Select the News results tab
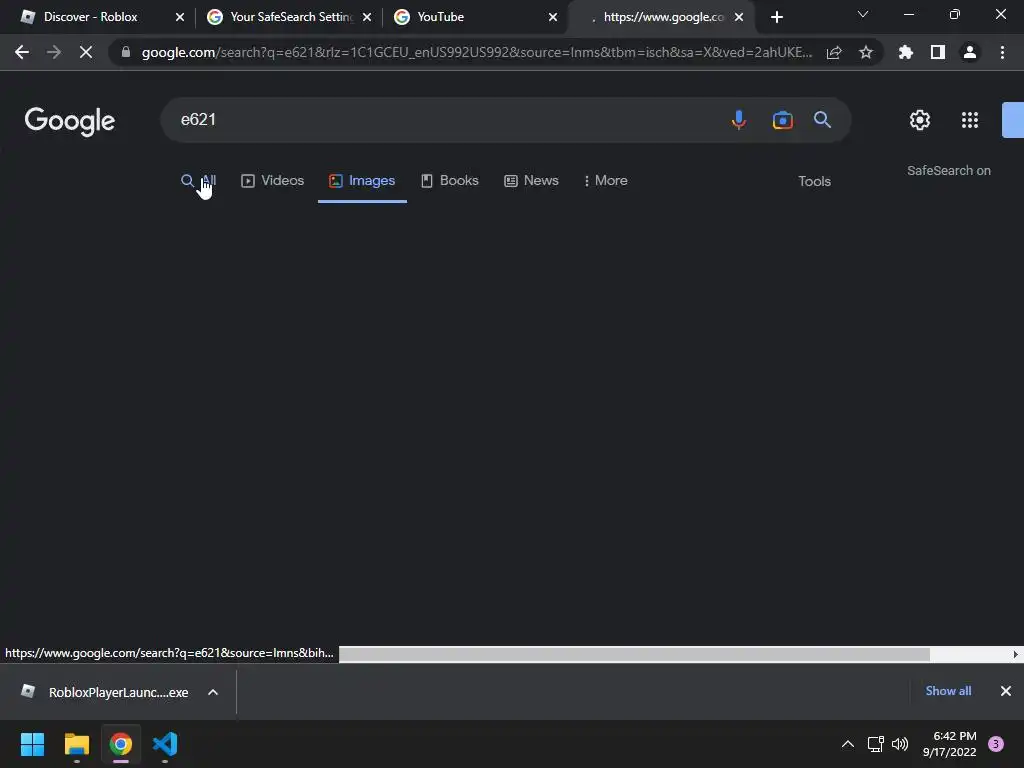 tap(532, 180)
